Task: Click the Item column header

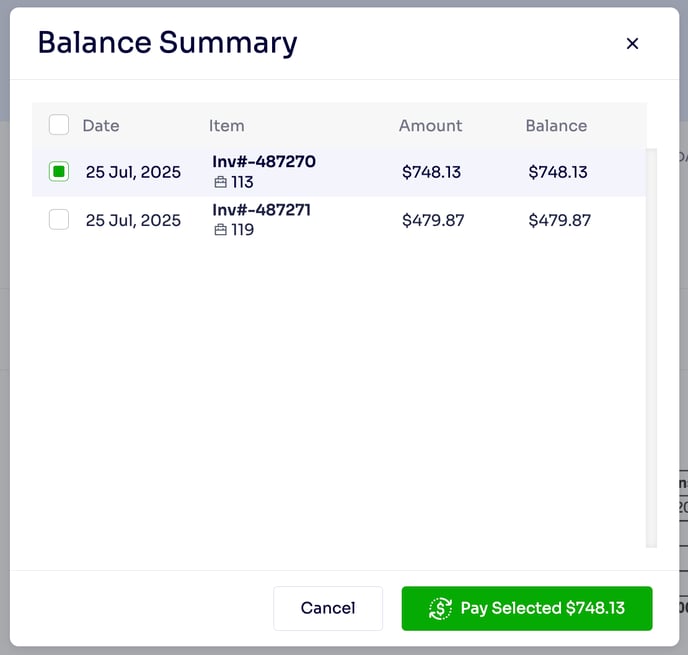Action: [226, 126]
